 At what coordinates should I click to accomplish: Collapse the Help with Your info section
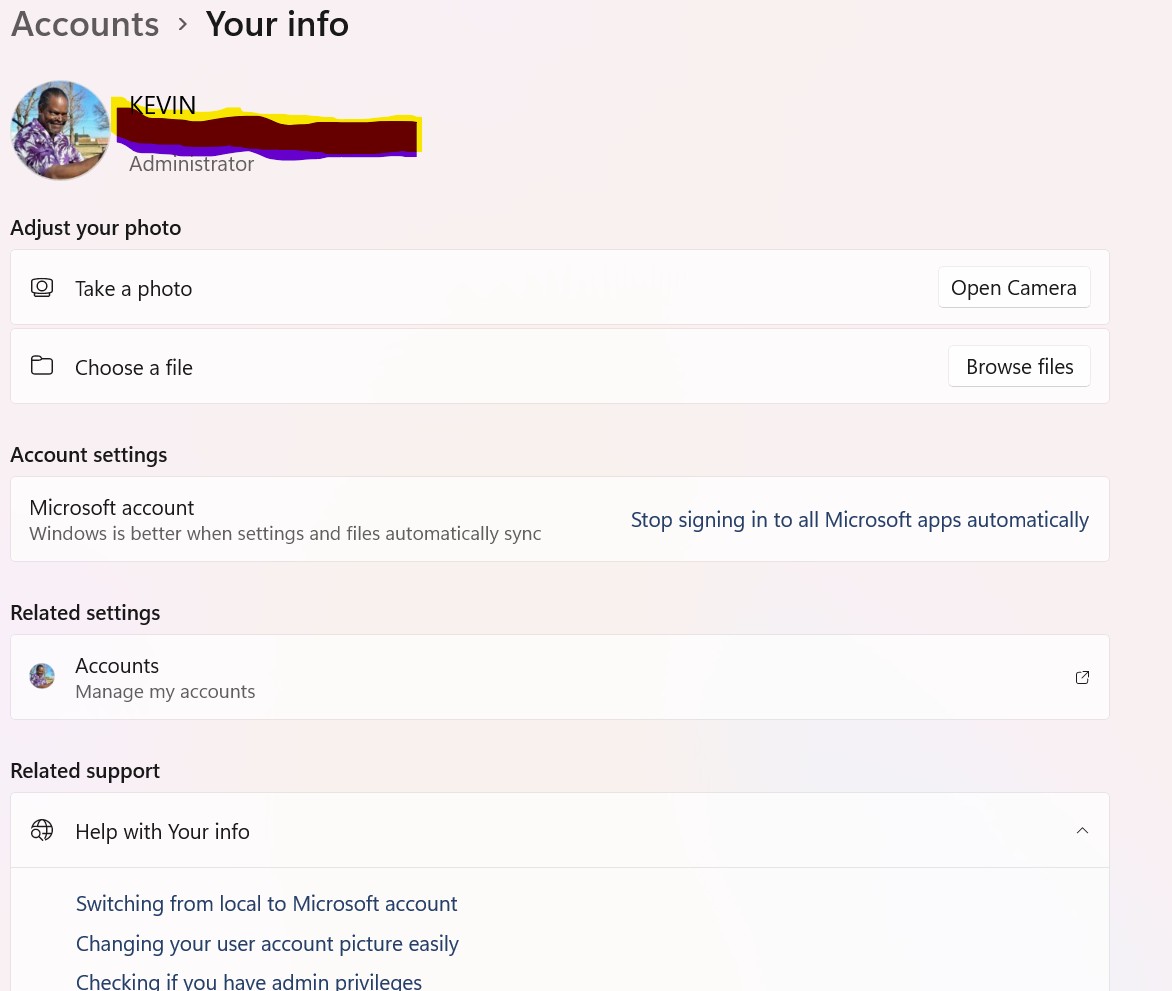point(1082,830)
